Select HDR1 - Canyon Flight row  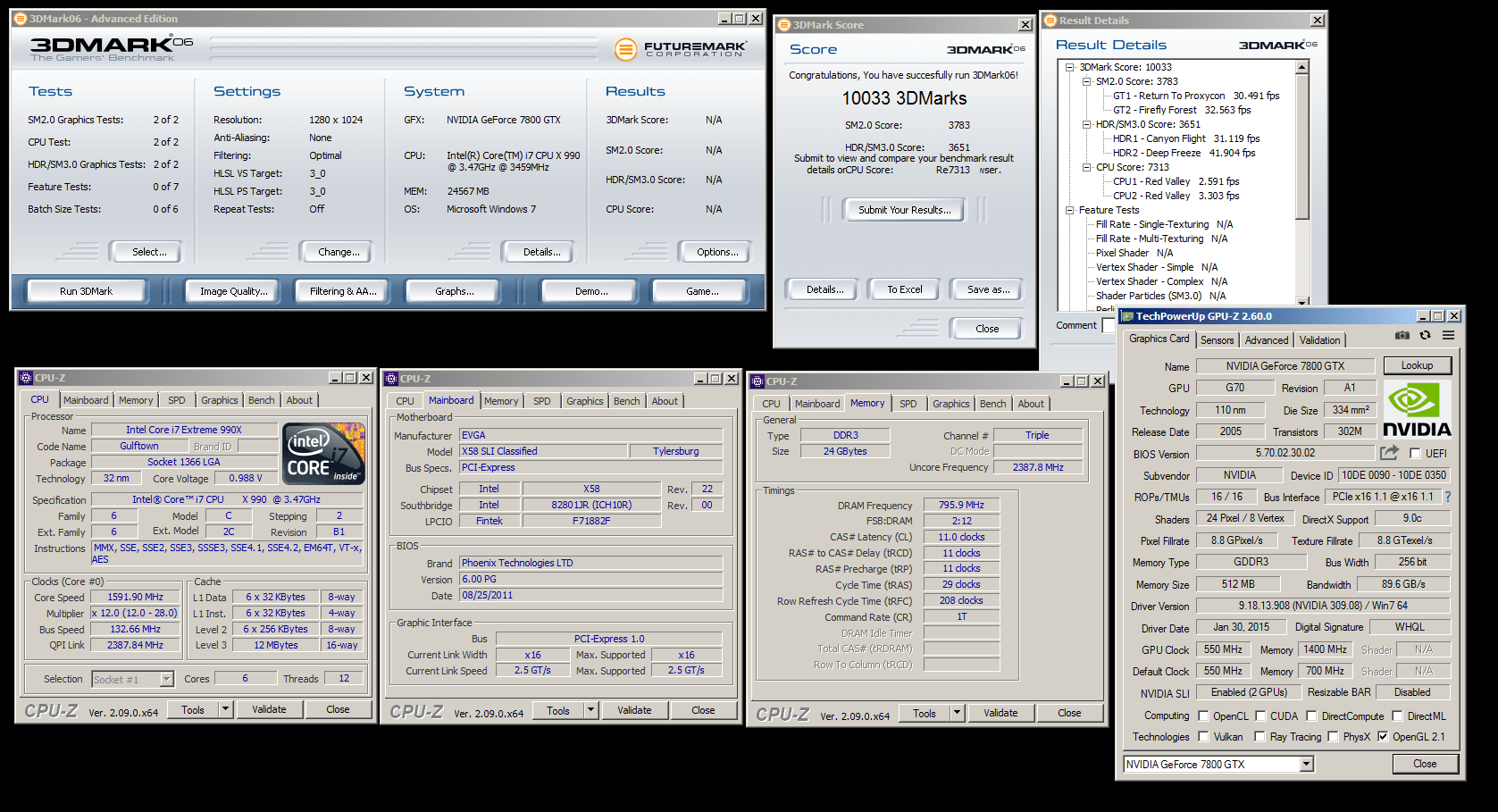point(1186,138)
